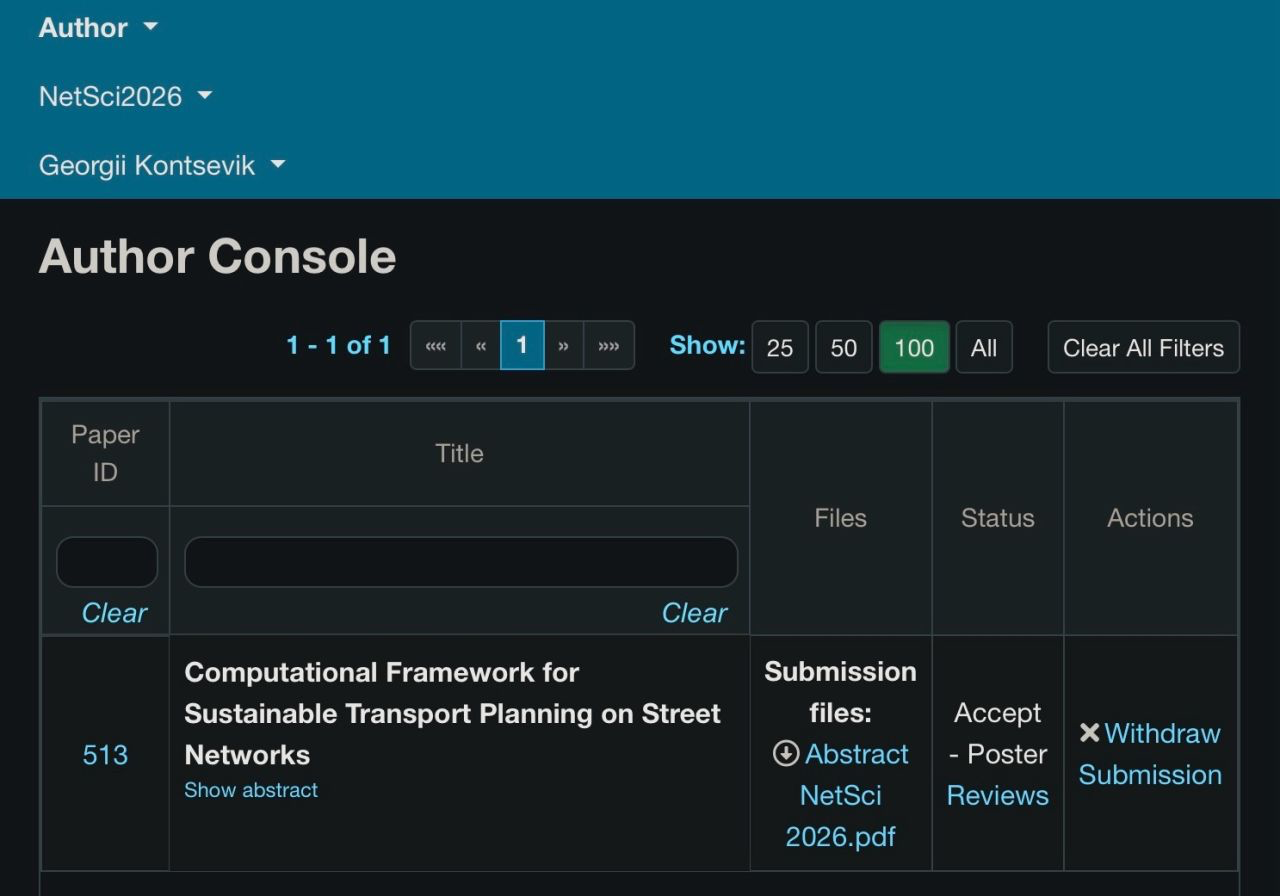The image size is (1280, 896).
Task: Show 25 items per page
Action: pyautogui.click(x=780, y=347)
